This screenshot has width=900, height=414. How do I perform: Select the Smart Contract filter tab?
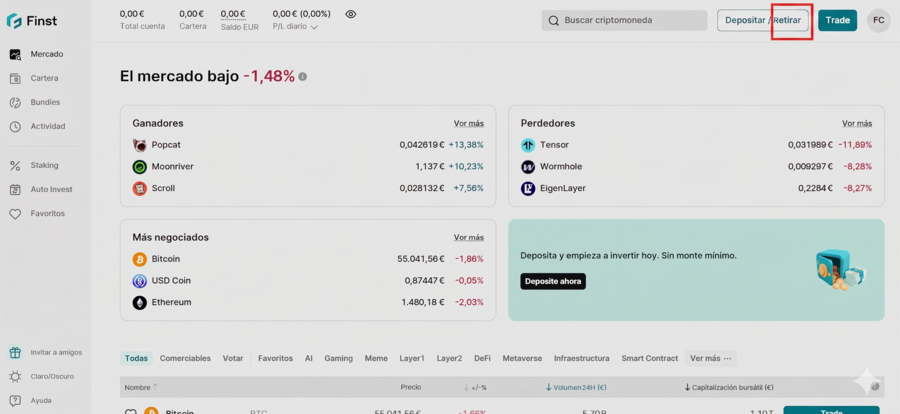pyautogui.click(x=650, y=358)
